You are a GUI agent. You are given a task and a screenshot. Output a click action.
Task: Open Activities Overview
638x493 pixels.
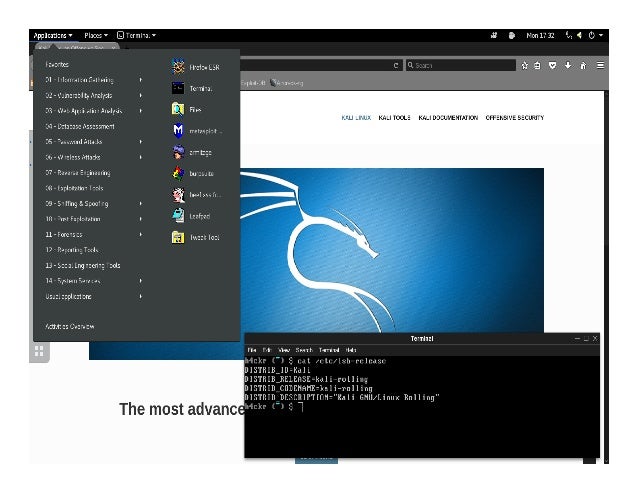coord(70,326)
